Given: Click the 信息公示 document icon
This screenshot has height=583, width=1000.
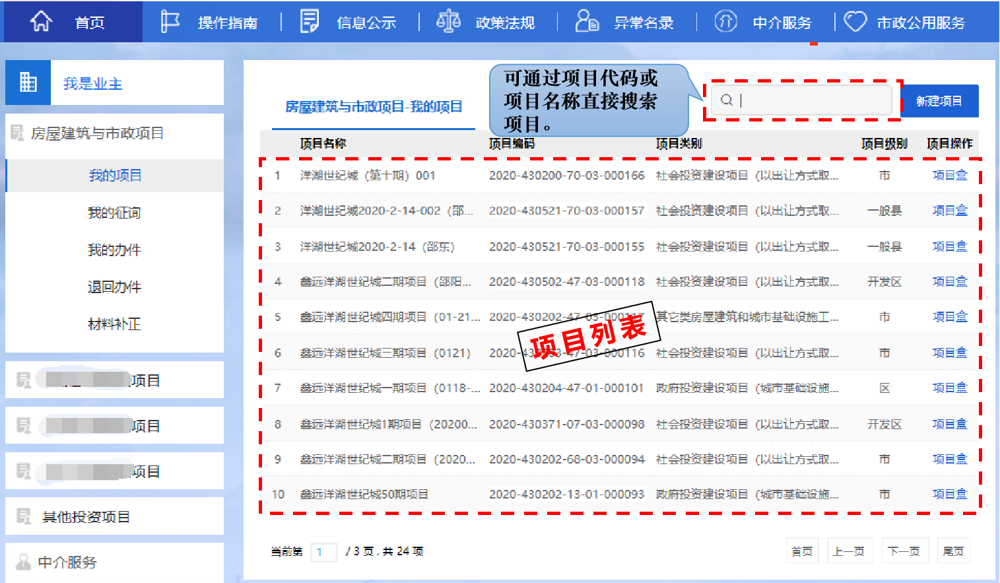Looking at the screenshot, I should click(x=310, y=20).
